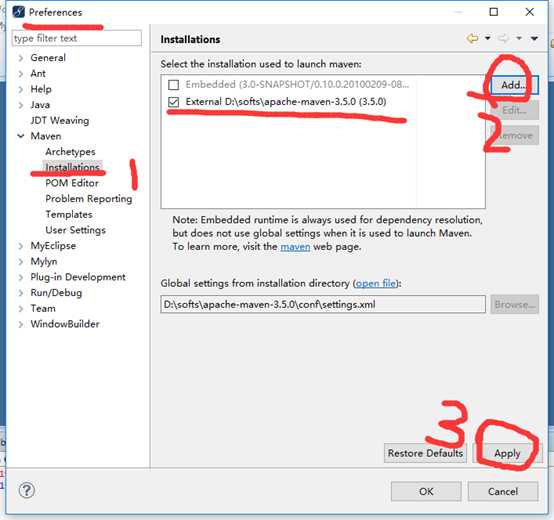The height and width of the screenshot is (520, 554).
Task: Expand the Java preferences node
Action: click(21, 105)
